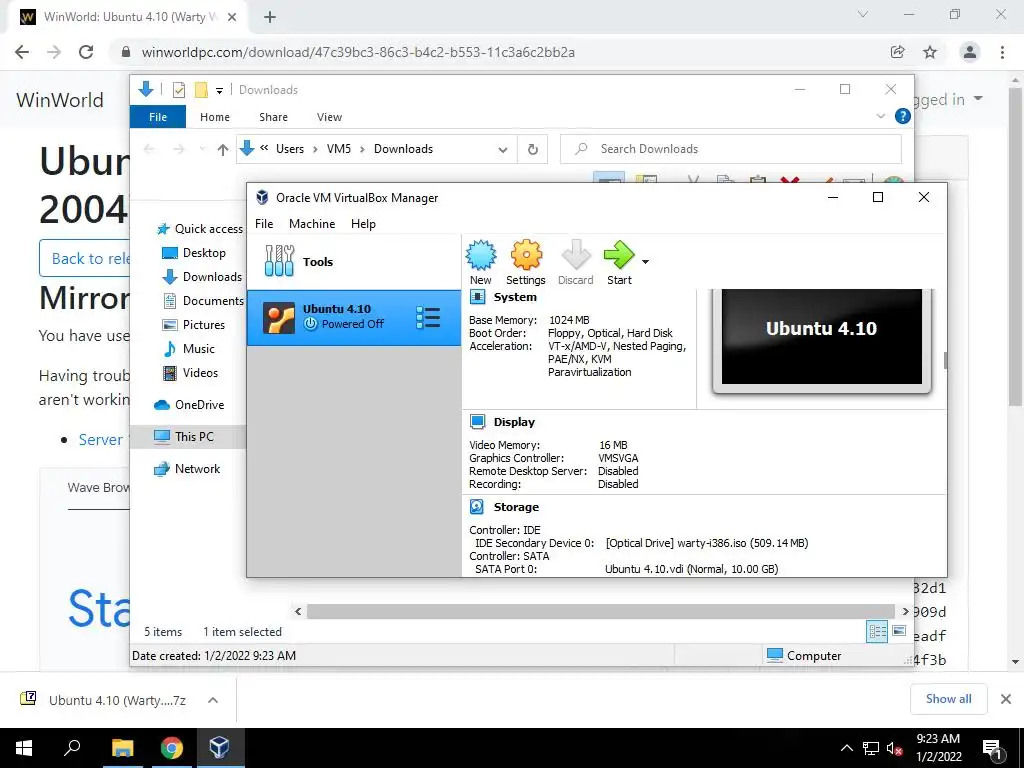This screenshot has height=768, width=1024.
Task: Bookmark this page with star icon
Action: [930, 52]
